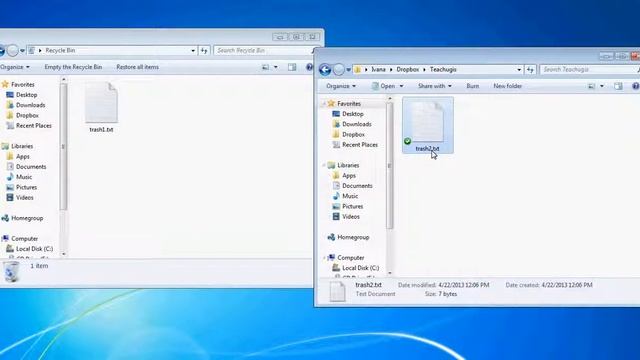Click forward arrow in Recycle Bin window

click(13, 51)
